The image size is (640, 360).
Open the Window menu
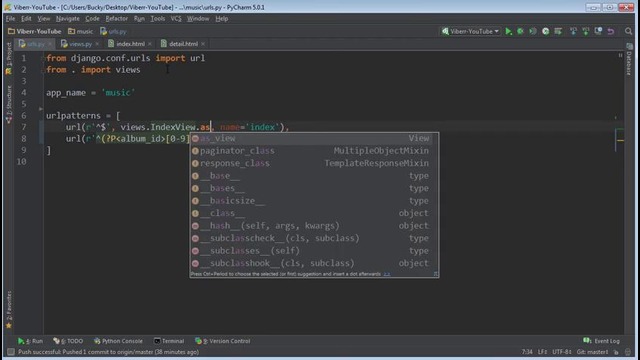198,19
